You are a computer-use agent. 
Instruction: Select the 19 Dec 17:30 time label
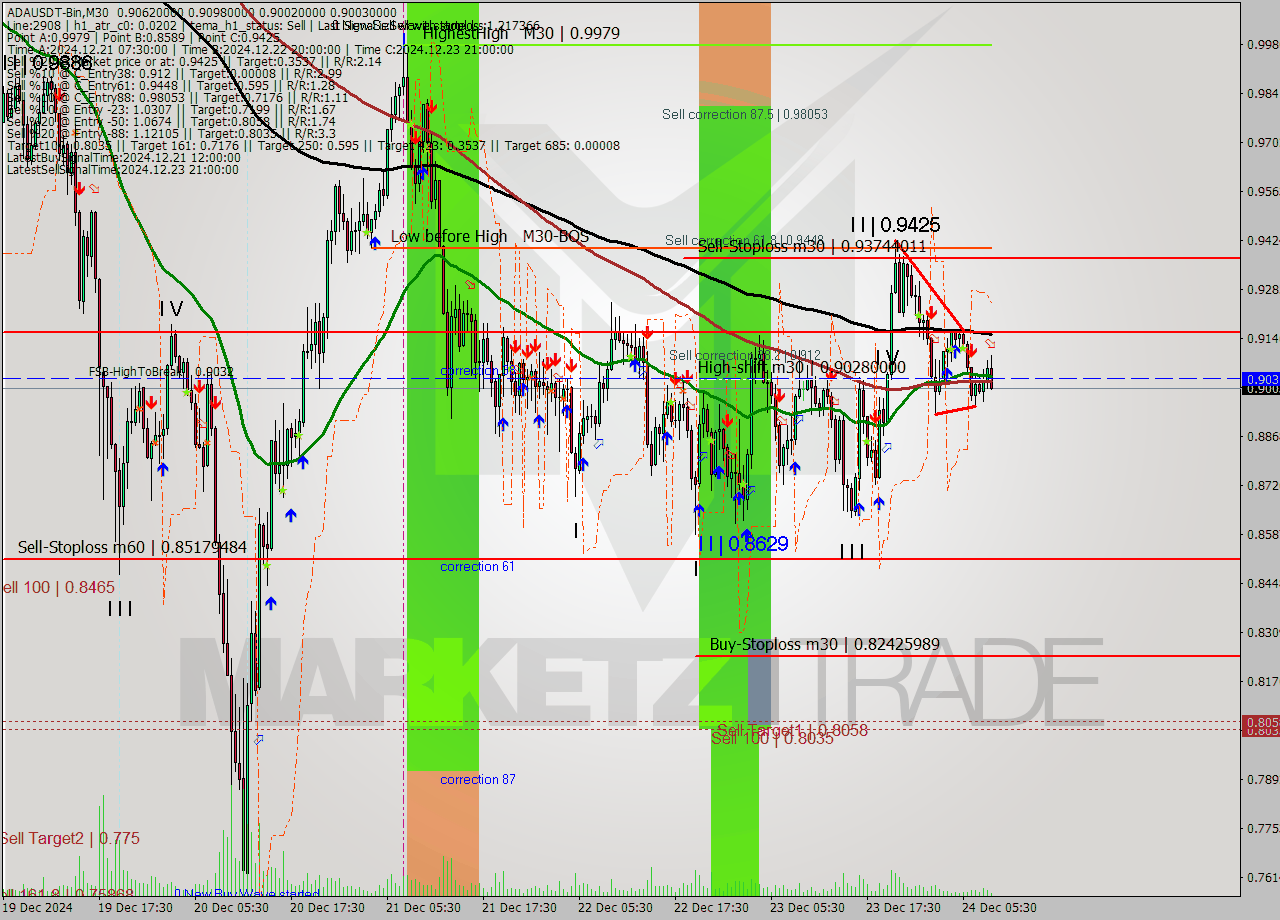coord(133,908)
